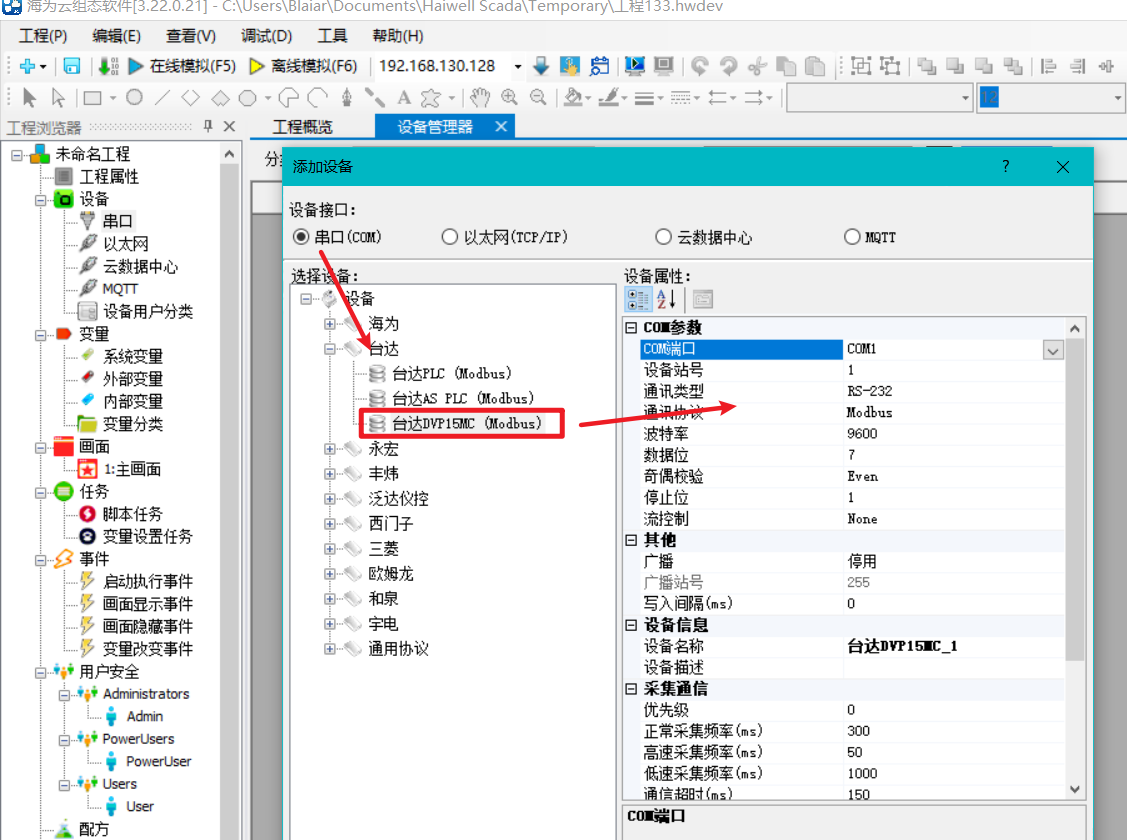Image resolution: width=1127 pixels, height=840 pixels.
Task: Open the 帮助(H) menu
Action: pyautogui.click(x=397, y=36)
